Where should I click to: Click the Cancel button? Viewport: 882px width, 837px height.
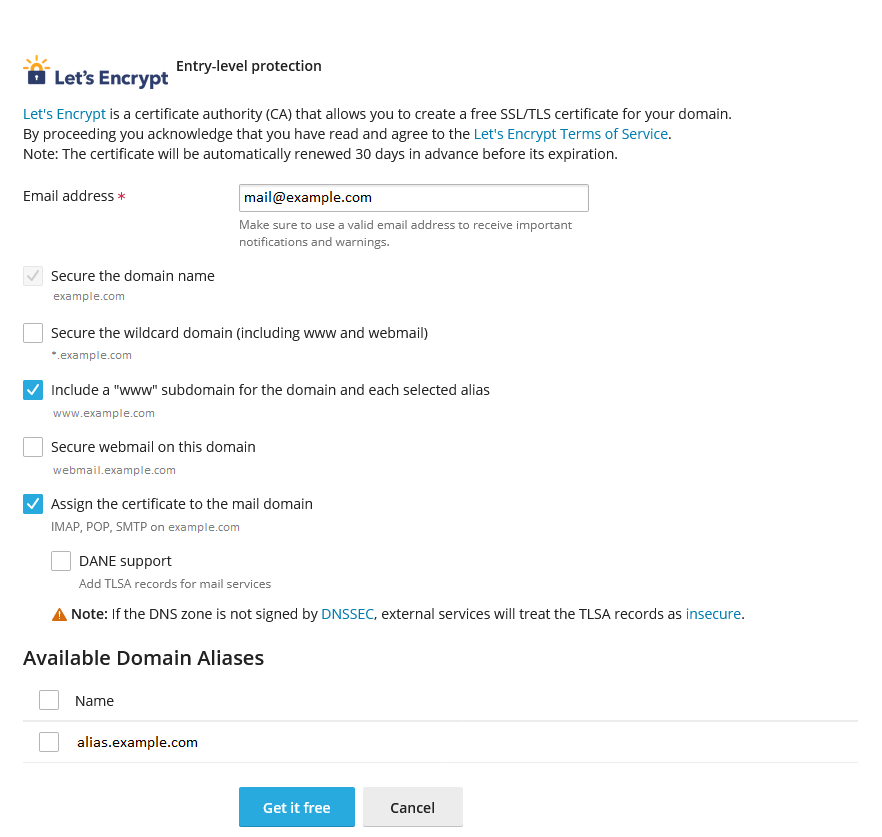pyautogui.click(x=412, y=807)
